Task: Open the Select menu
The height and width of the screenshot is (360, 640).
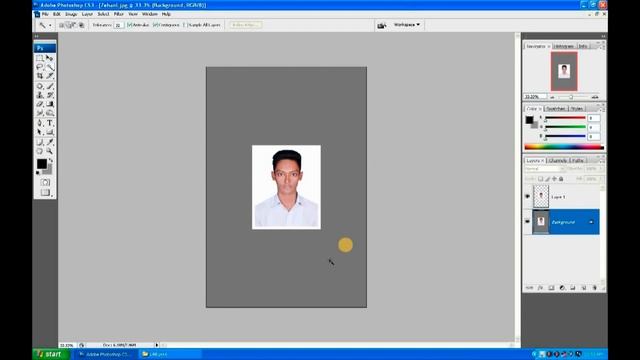Action: [x=103, y=14]
